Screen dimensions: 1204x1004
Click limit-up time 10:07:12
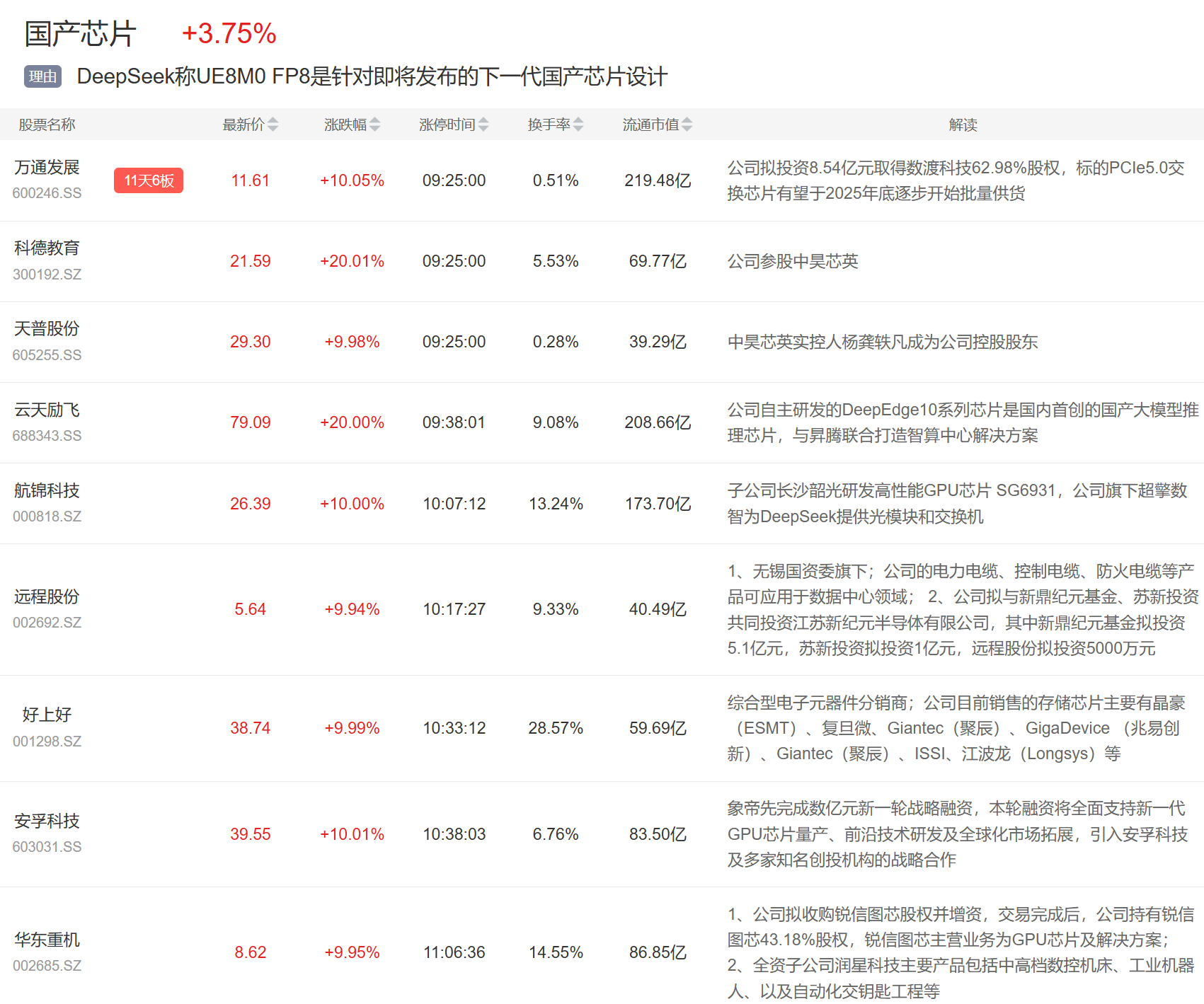tap(454, 504)
